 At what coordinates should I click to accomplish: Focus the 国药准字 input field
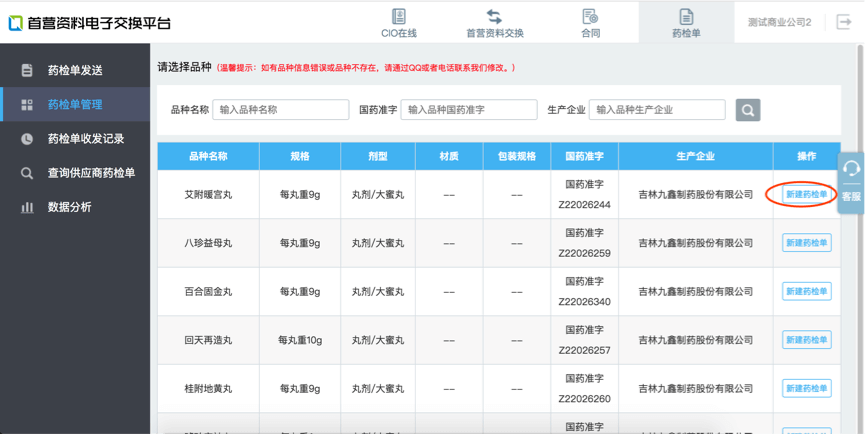[469, 110]
